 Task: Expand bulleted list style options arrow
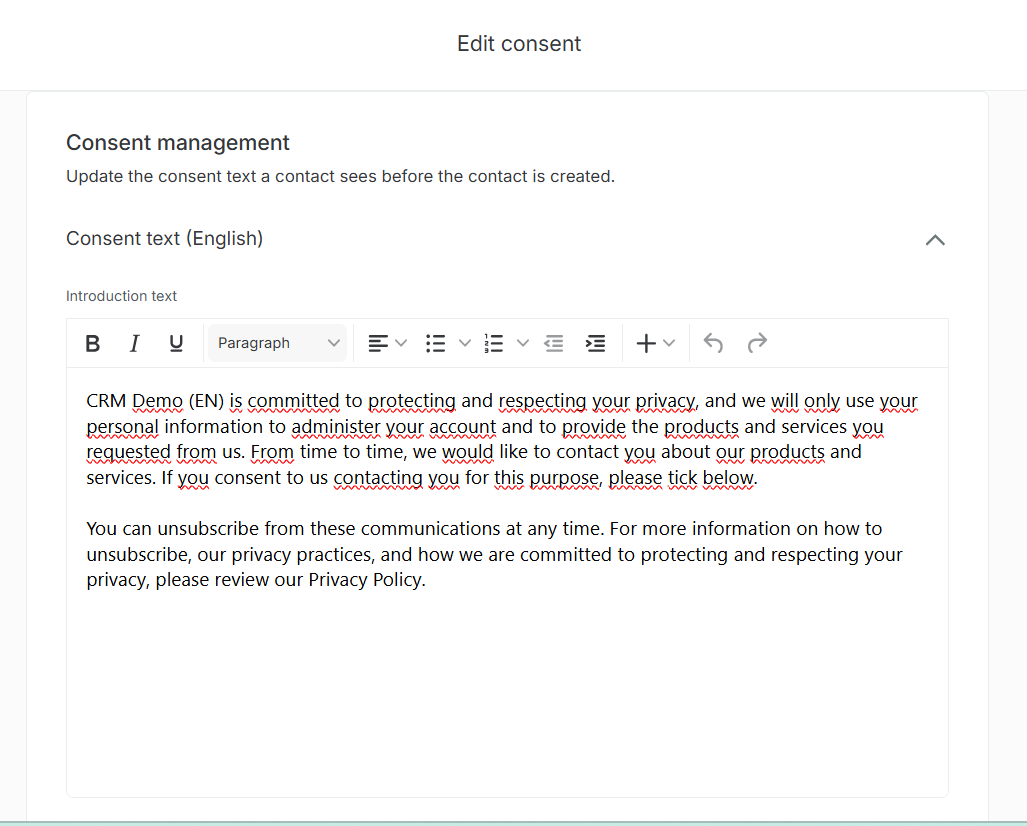(464, 343)
